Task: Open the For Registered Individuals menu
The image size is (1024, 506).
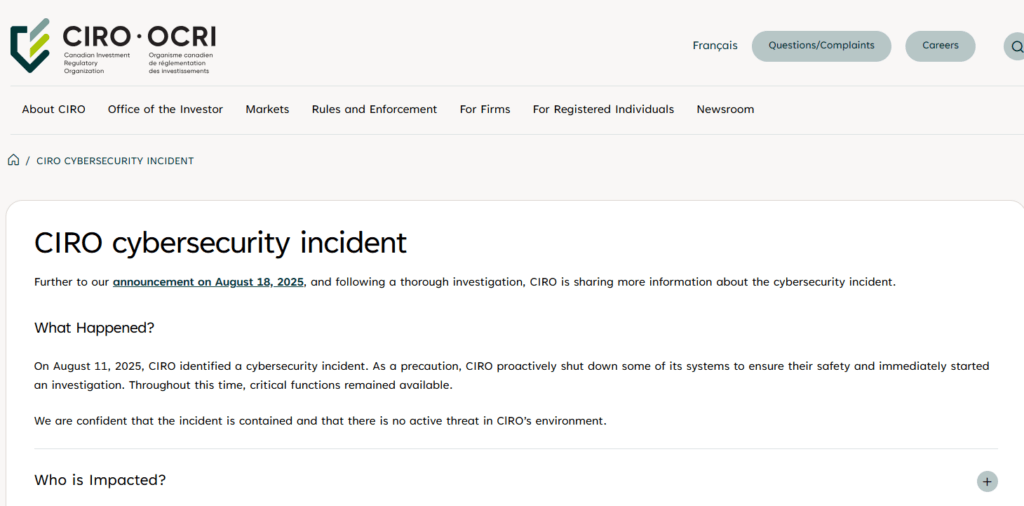Action: tap(603, 109)
